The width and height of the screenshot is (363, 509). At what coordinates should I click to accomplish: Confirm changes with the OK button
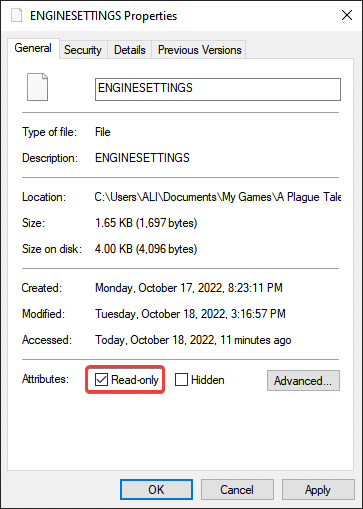[156, 490]
